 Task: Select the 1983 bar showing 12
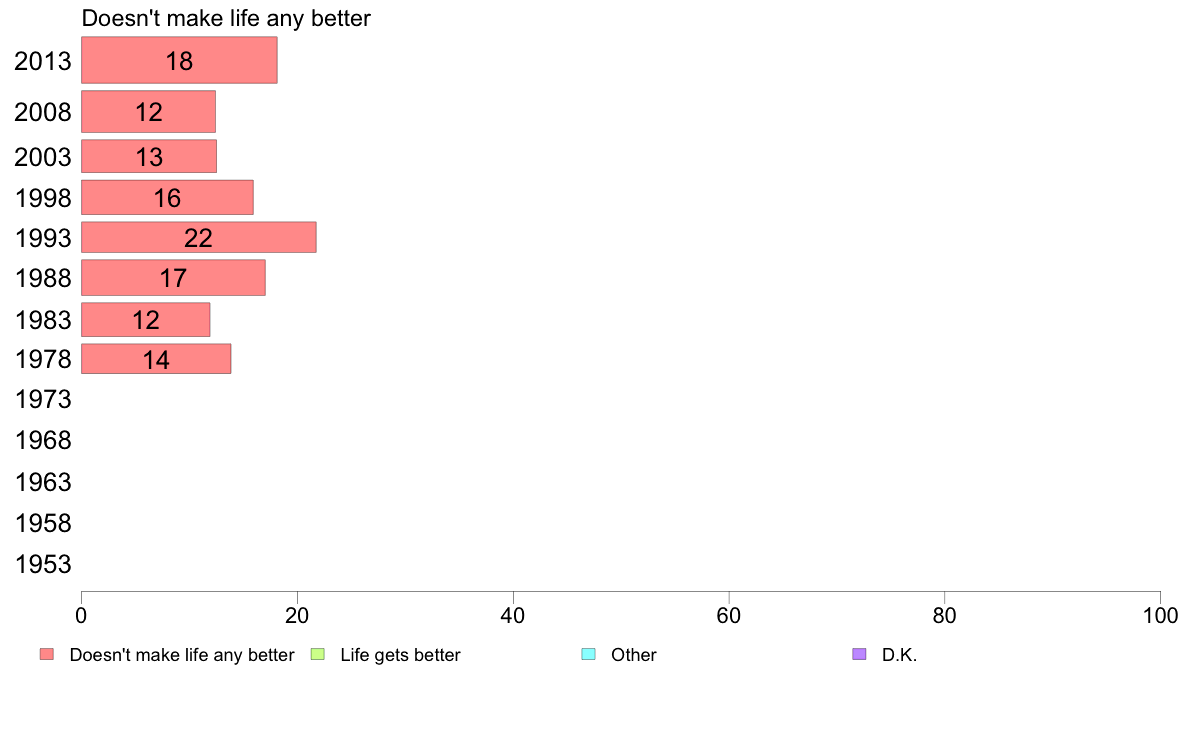145,319
